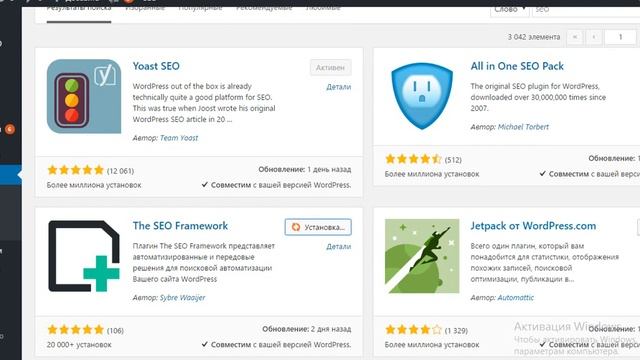The image size is (640, 360).
Task: Click The SEO Framework description paragraph
Action: 204,262
